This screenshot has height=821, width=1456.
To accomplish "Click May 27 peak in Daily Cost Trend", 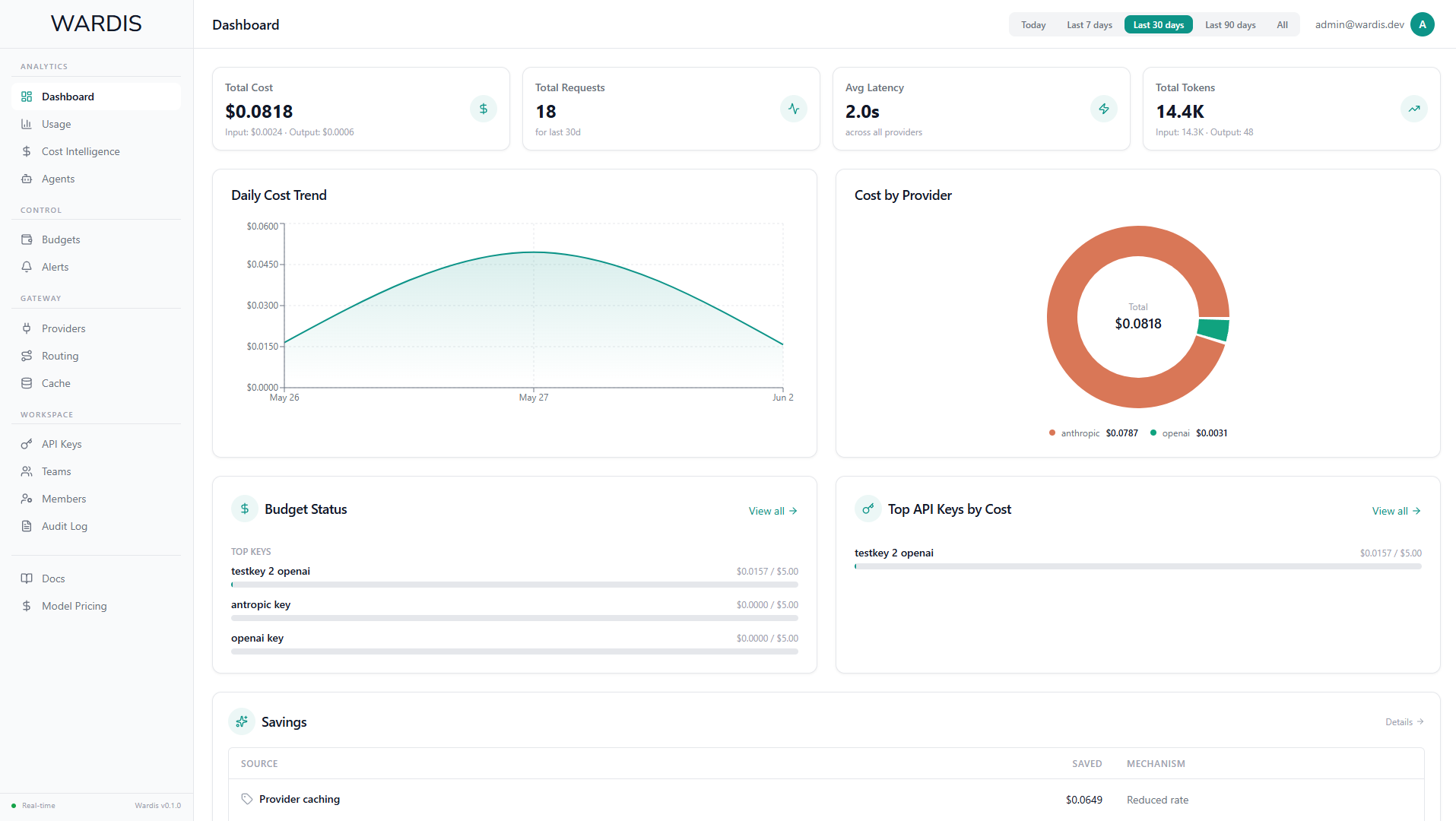I will (x=534, y=252).
